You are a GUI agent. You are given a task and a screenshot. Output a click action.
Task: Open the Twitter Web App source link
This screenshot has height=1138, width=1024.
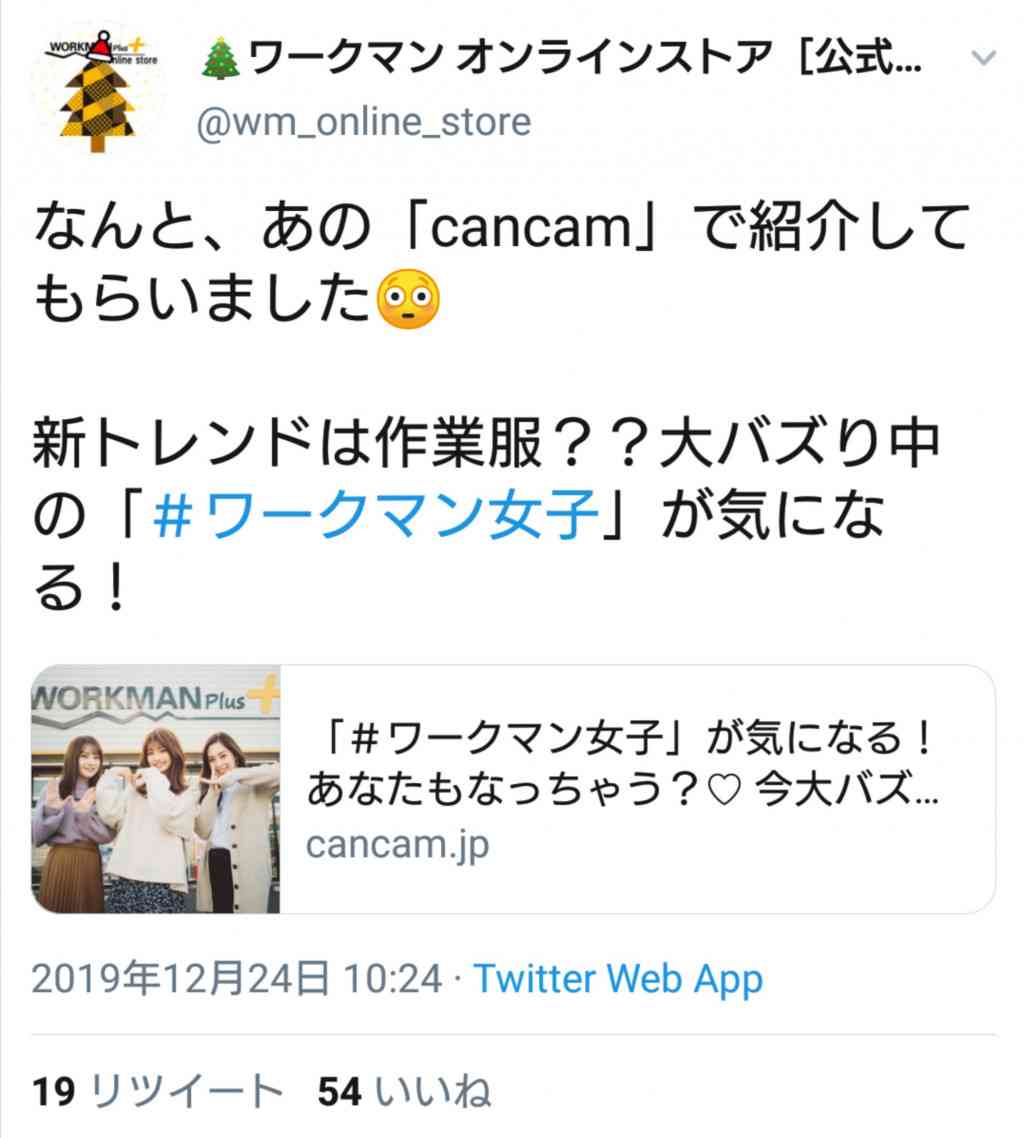coord(618,978)
